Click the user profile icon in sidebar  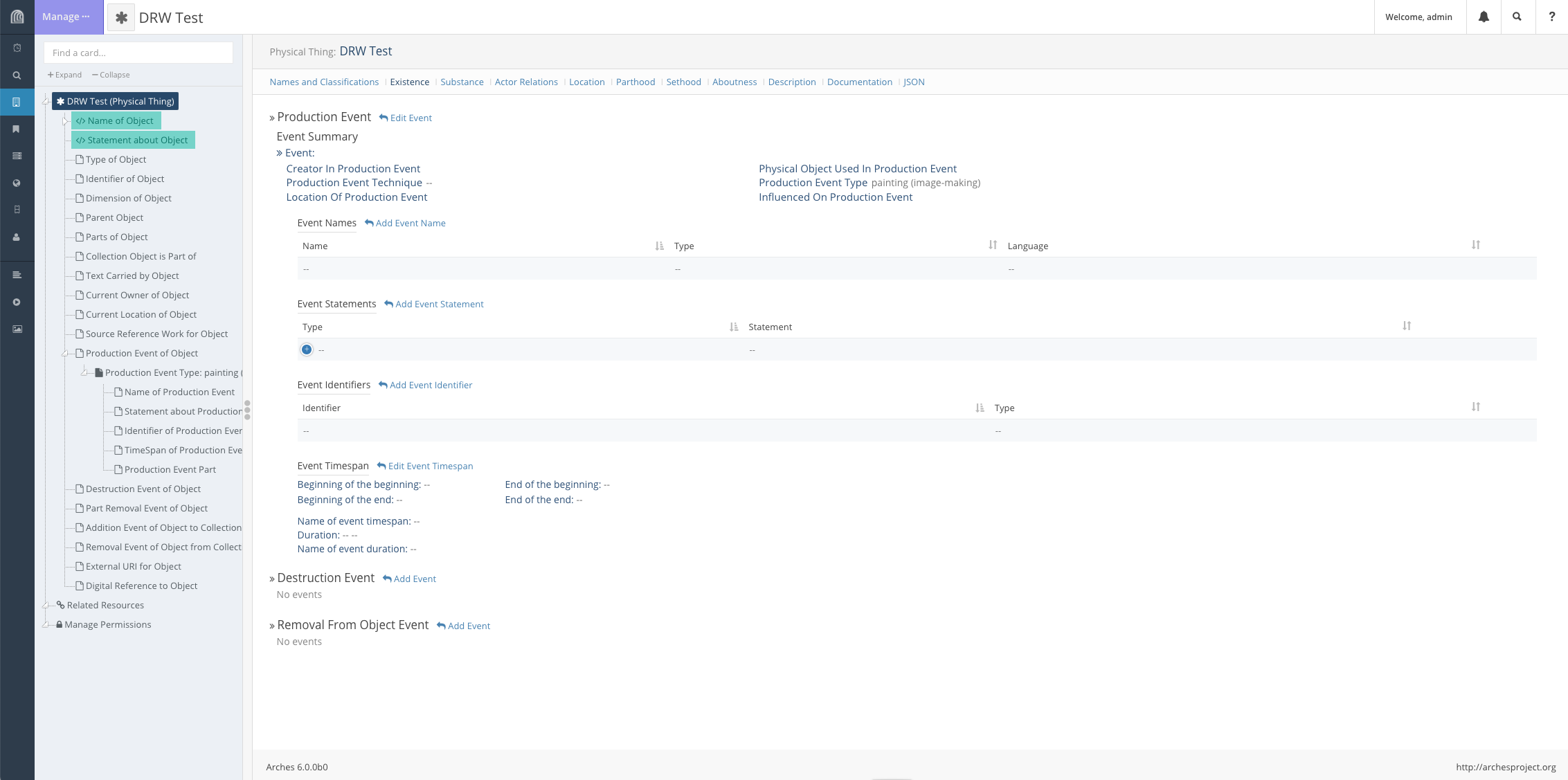[17, 237]
